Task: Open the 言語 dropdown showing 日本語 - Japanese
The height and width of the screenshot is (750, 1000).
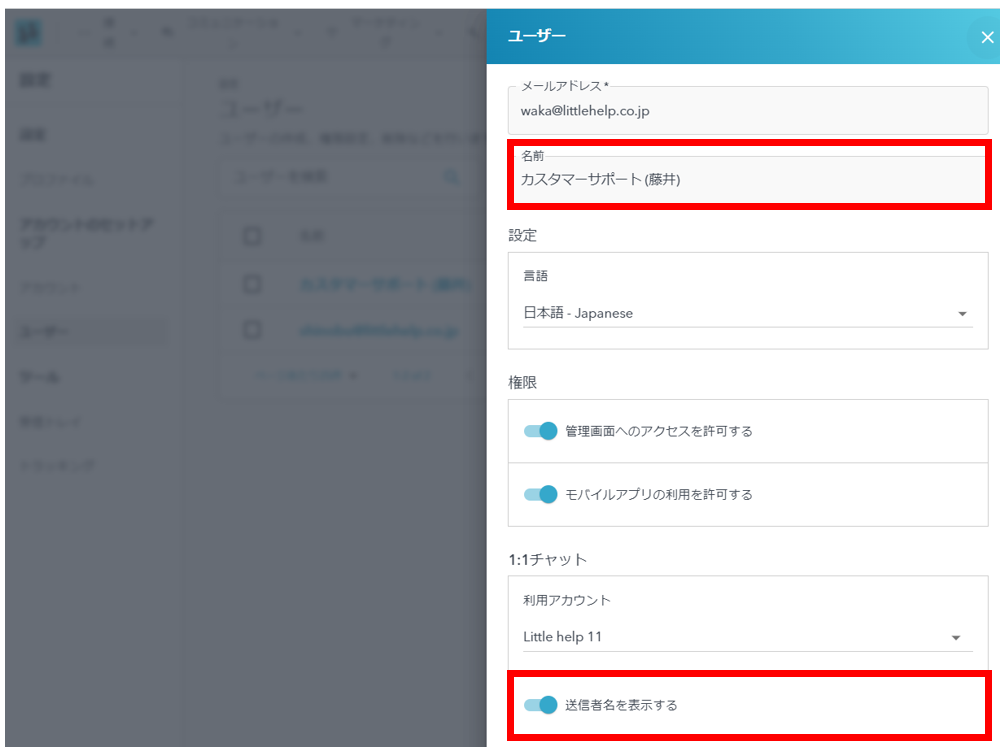Action: [x=747, y=313]
